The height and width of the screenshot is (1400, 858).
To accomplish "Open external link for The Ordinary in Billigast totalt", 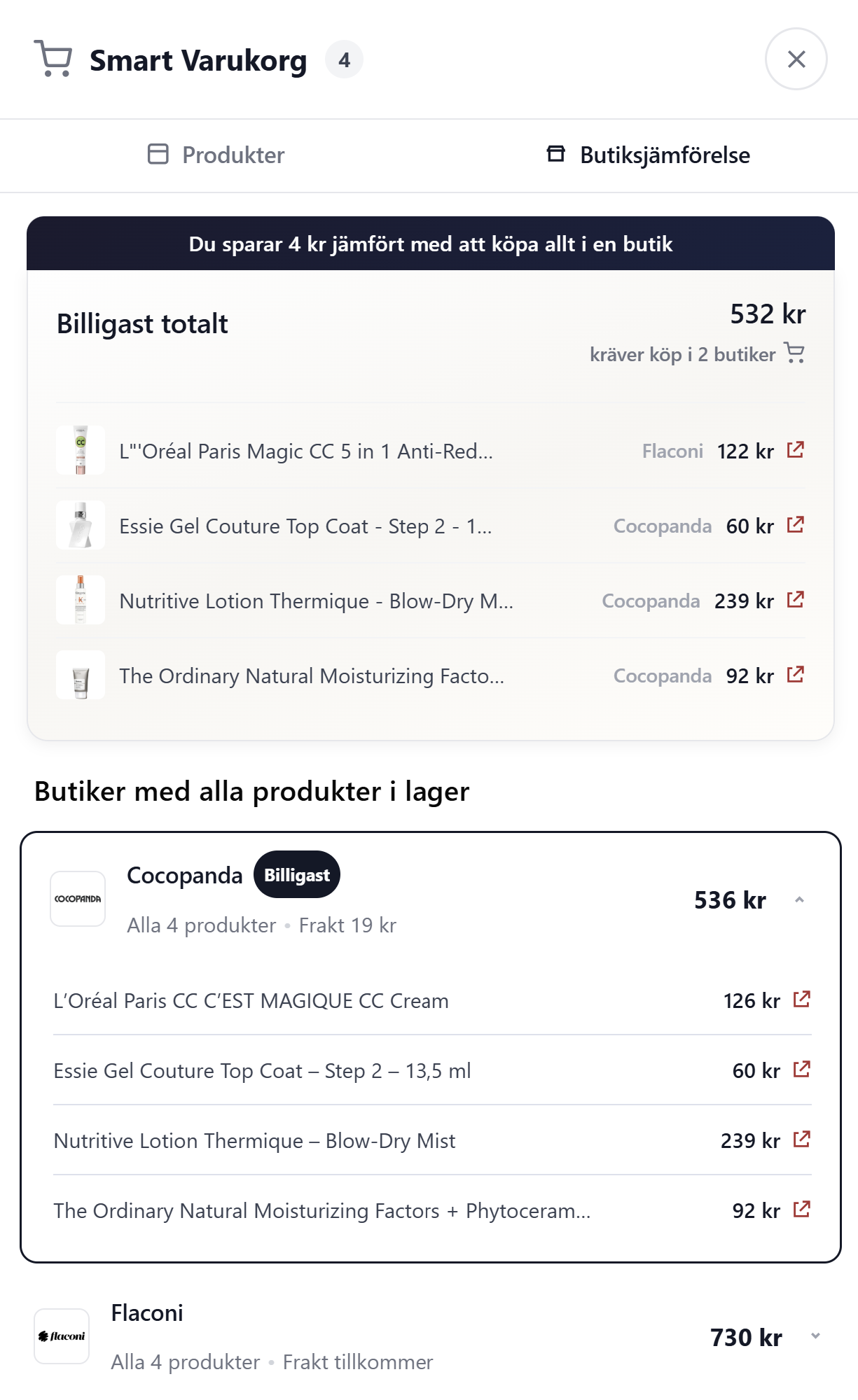I will 795,674.
